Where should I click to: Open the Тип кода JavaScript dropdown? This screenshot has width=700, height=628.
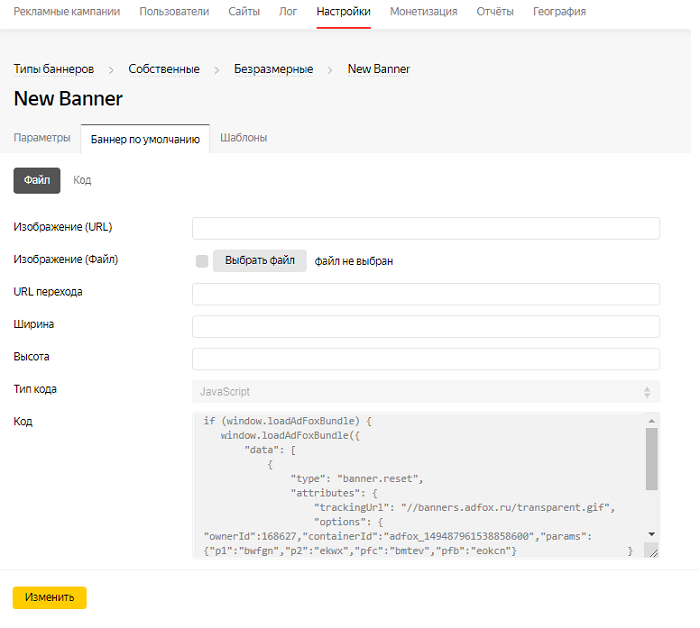[x=425, y=392]
